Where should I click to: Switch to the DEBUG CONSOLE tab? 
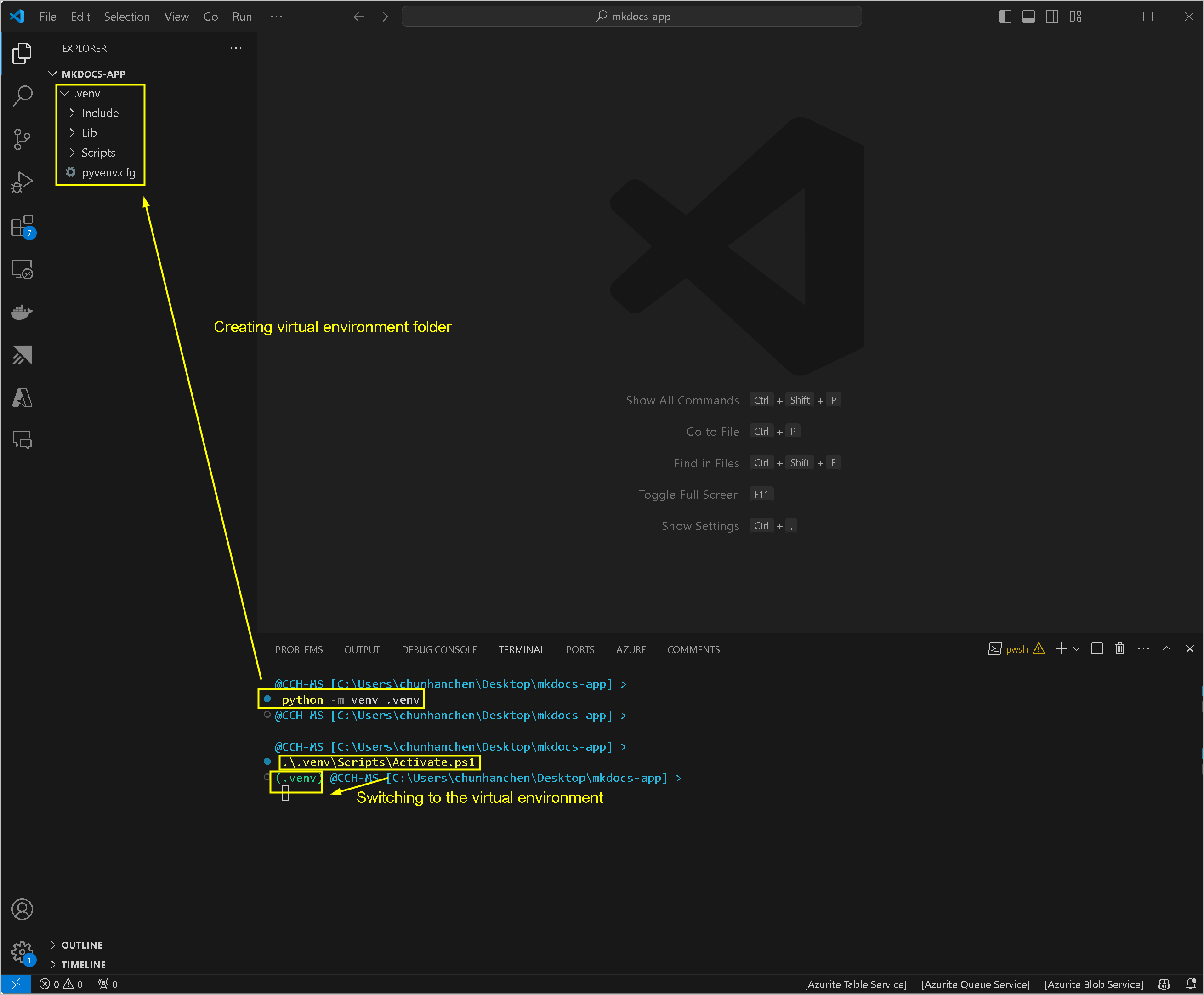(439, 649)
